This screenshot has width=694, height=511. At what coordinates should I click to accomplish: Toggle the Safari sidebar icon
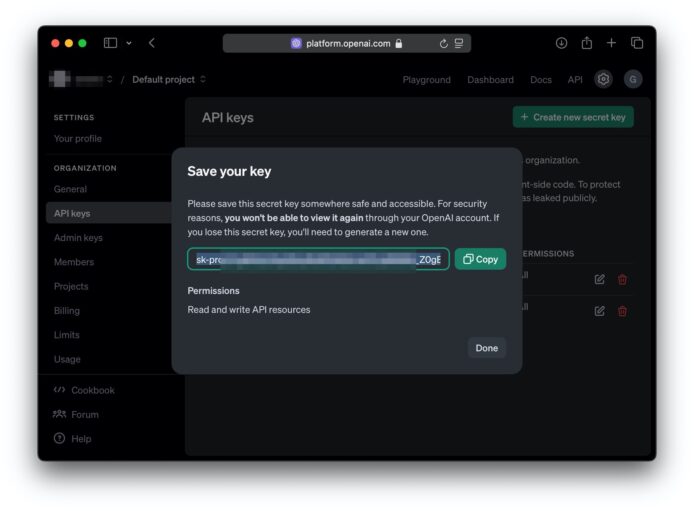pos(110,43)
